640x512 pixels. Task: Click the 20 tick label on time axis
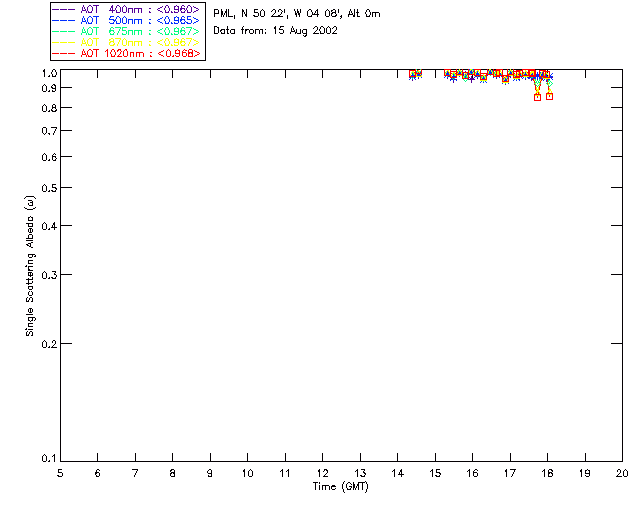click(x=621, y=472)
